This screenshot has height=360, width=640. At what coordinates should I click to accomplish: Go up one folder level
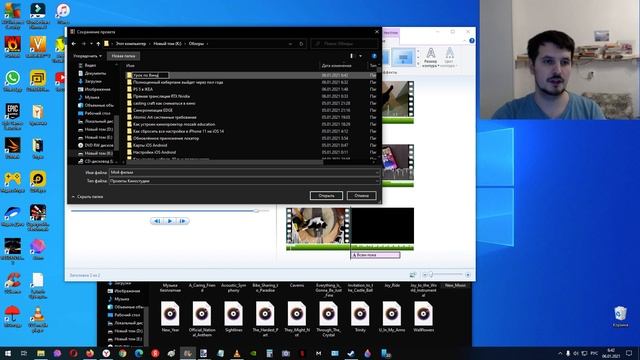coord(98,44)
